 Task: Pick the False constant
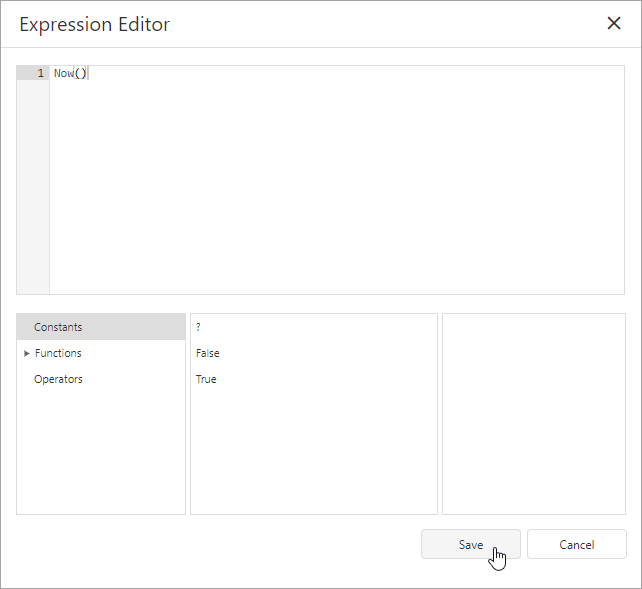[208, 353]
